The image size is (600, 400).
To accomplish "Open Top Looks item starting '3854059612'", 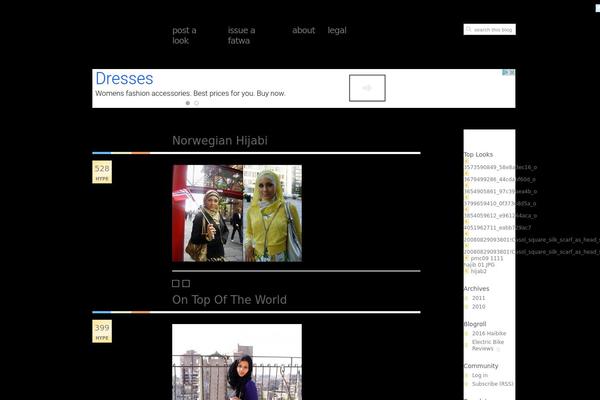I will [x=501, y=216].
